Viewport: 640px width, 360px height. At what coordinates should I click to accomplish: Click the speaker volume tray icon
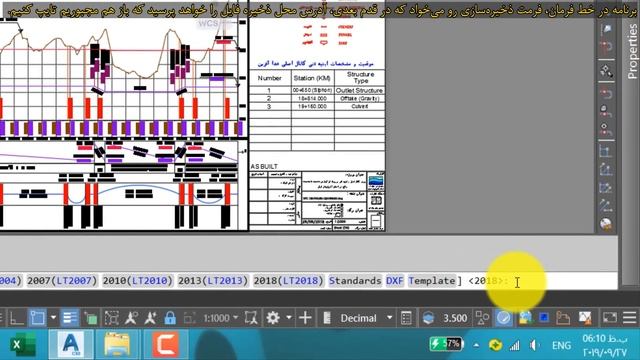point(534,346)
